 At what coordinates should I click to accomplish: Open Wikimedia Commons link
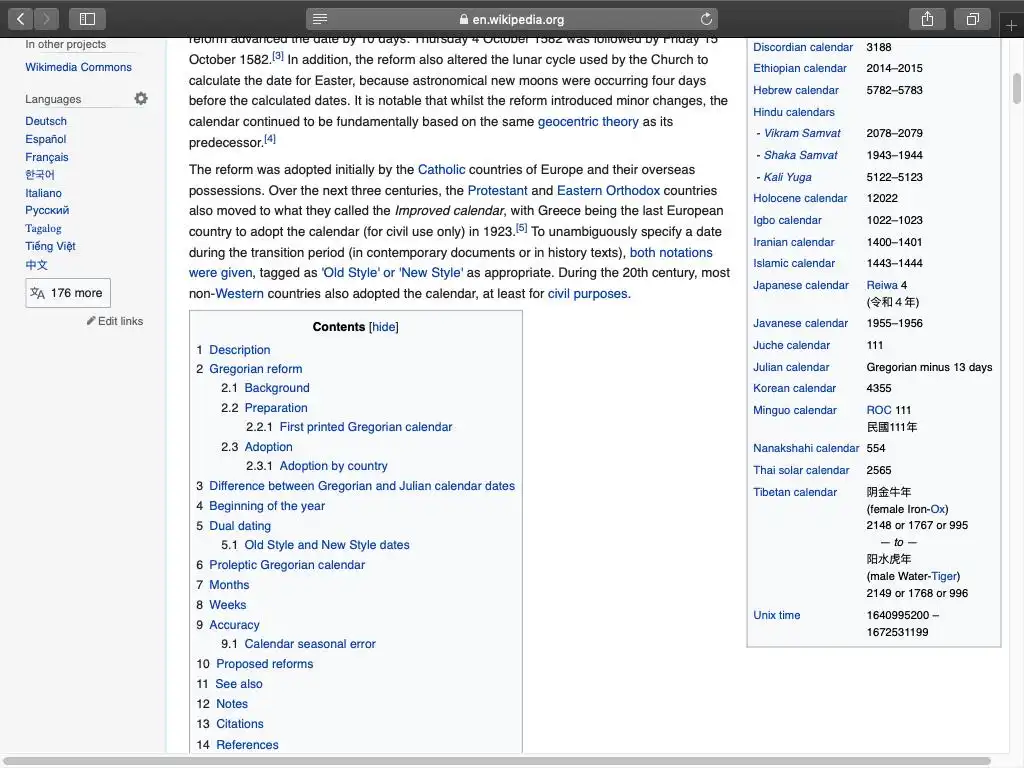click(78, 67)
